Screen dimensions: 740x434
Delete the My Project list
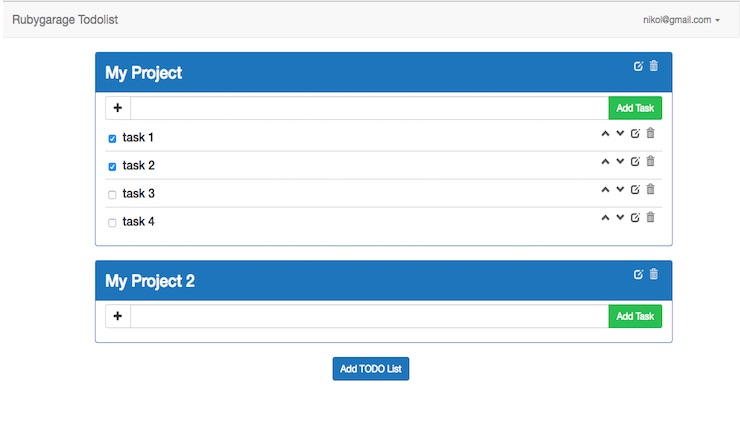pyautogui.click(x=654, y=66)
